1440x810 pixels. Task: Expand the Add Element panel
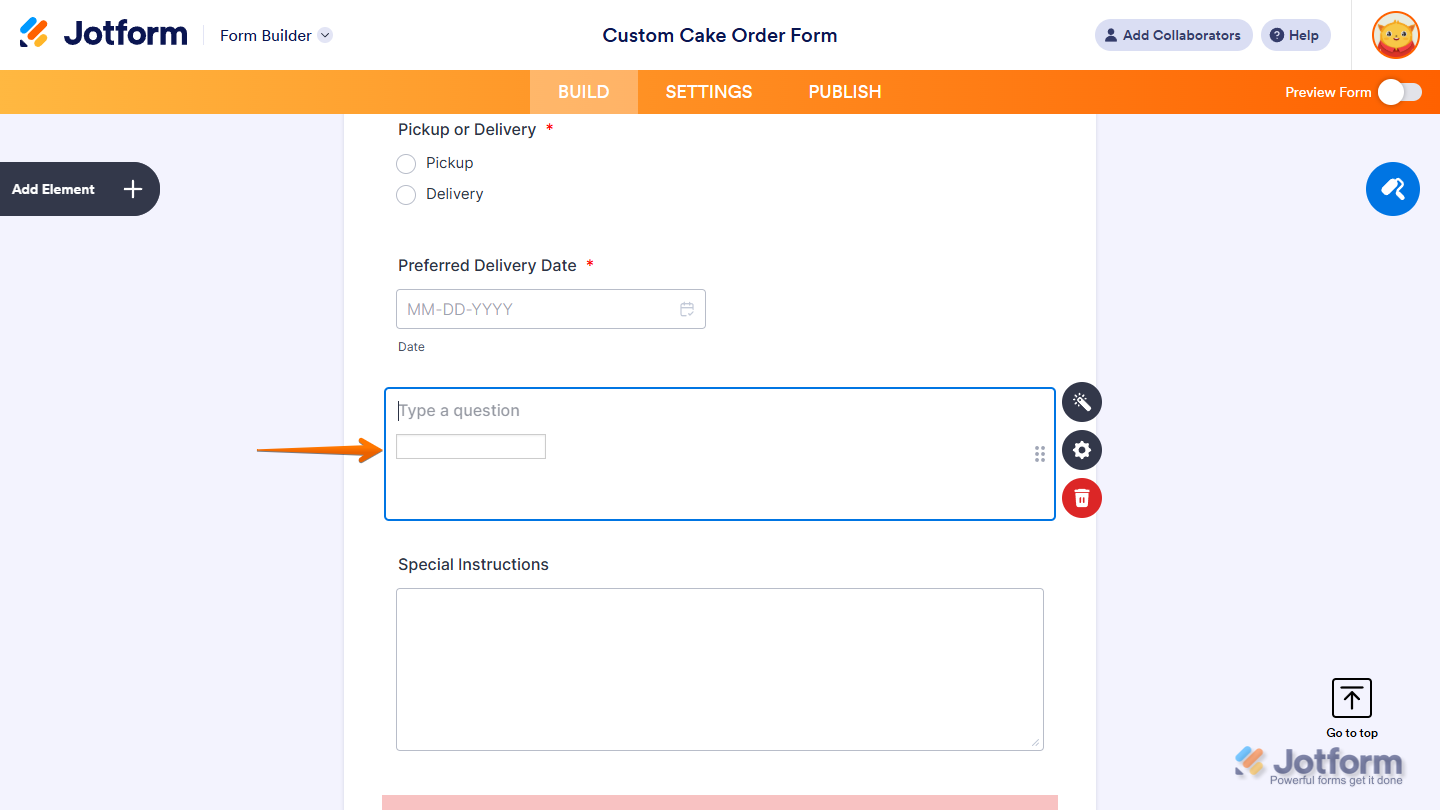[79, 189]
